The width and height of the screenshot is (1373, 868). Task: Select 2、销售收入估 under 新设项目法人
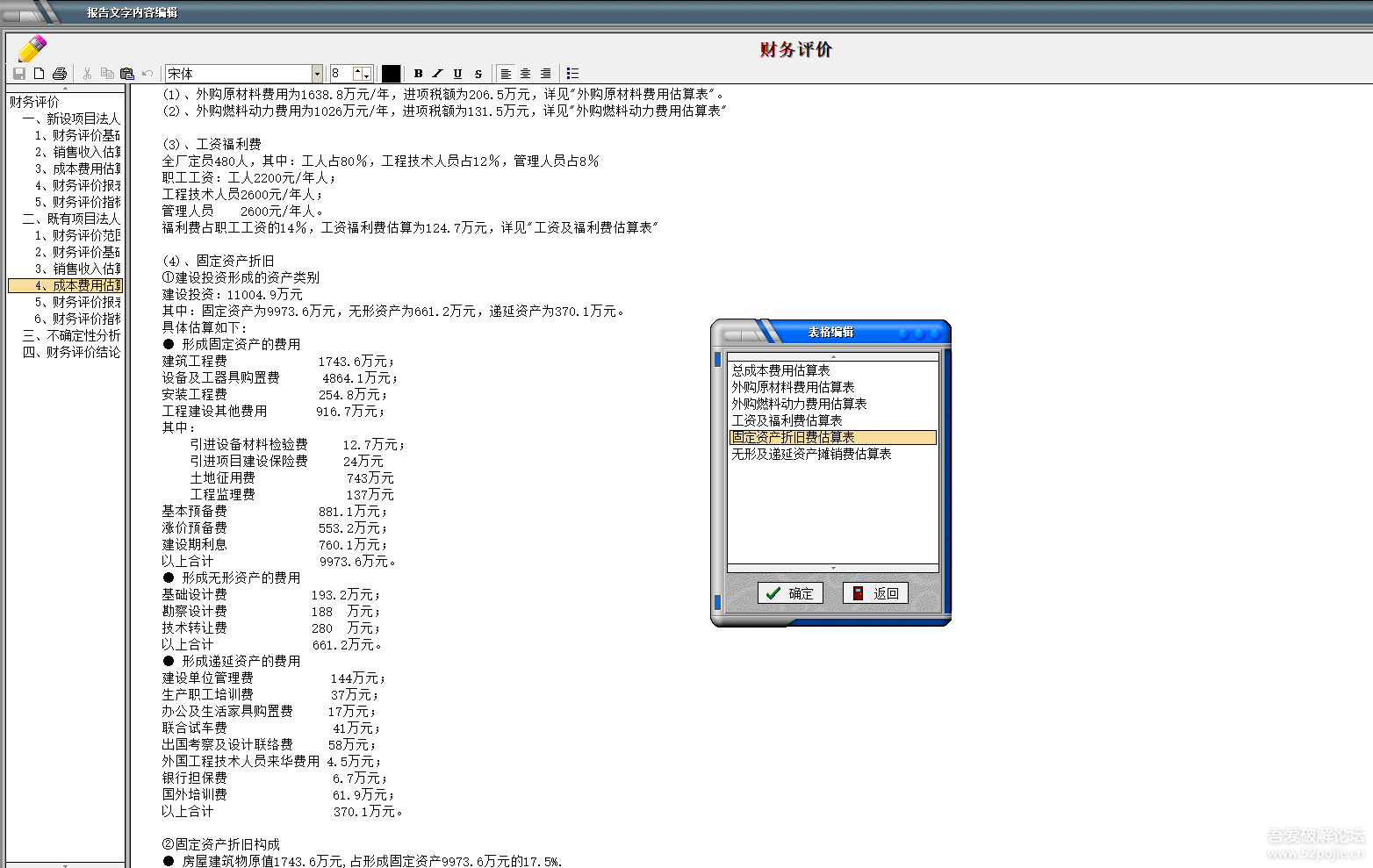click(x=77, y=152)
